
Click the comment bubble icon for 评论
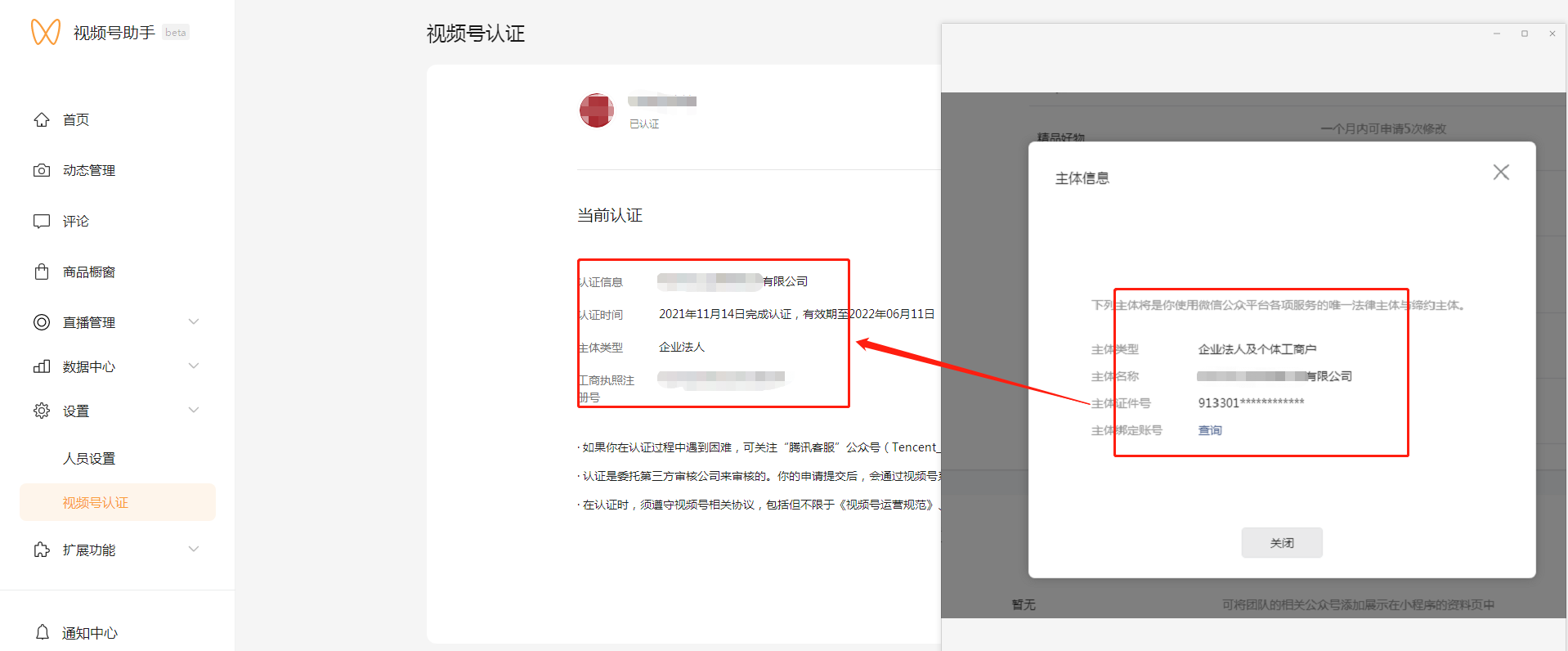coord(42,222)
